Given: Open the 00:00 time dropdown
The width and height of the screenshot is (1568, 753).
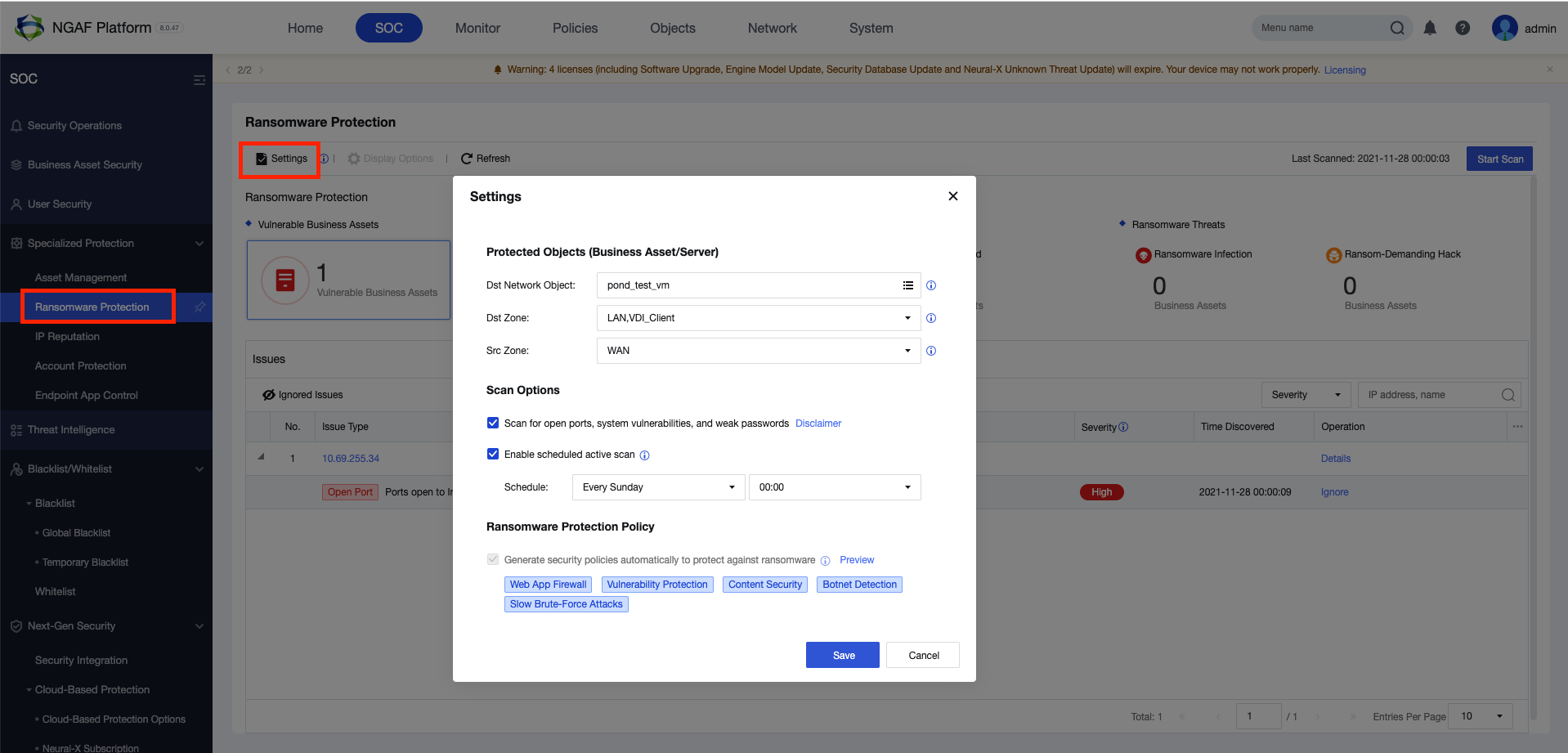Looking at the screenshot, I should pos(835,487).
